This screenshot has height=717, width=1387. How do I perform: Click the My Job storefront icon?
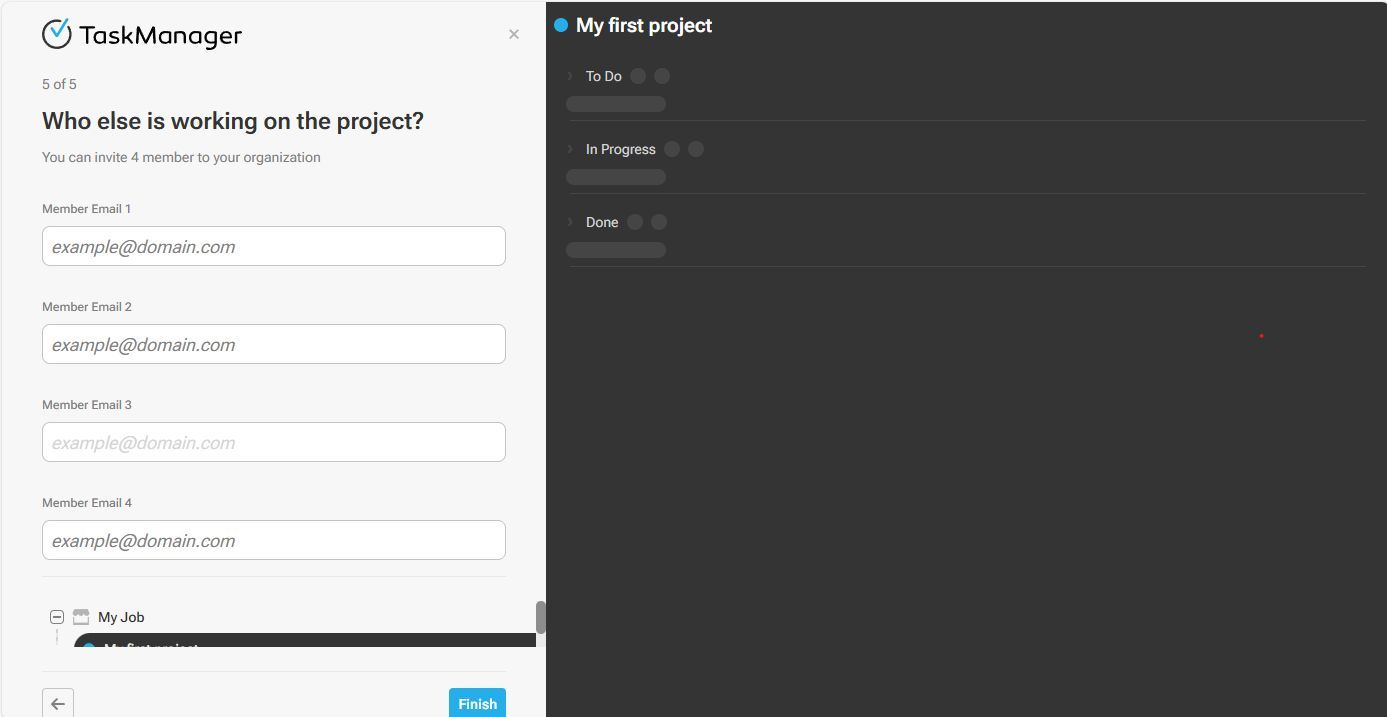(81, 617)
